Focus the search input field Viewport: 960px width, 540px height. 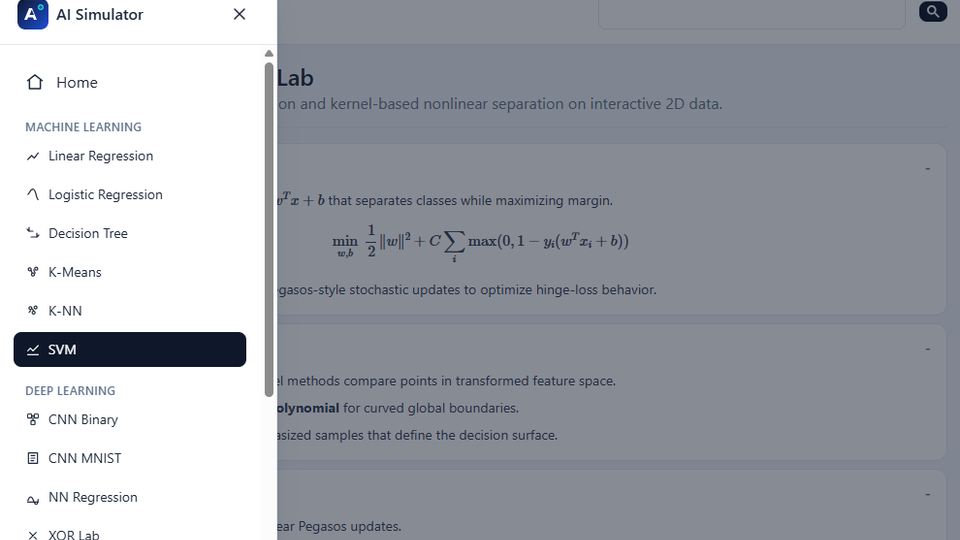[x=753, y=12]
